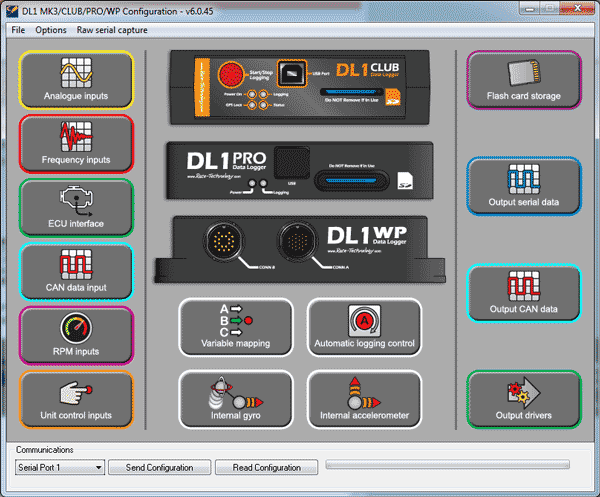The width and height of the screenshot is (600, 497).
Task: Open the Options menu
Action: (x=50, y=30)
